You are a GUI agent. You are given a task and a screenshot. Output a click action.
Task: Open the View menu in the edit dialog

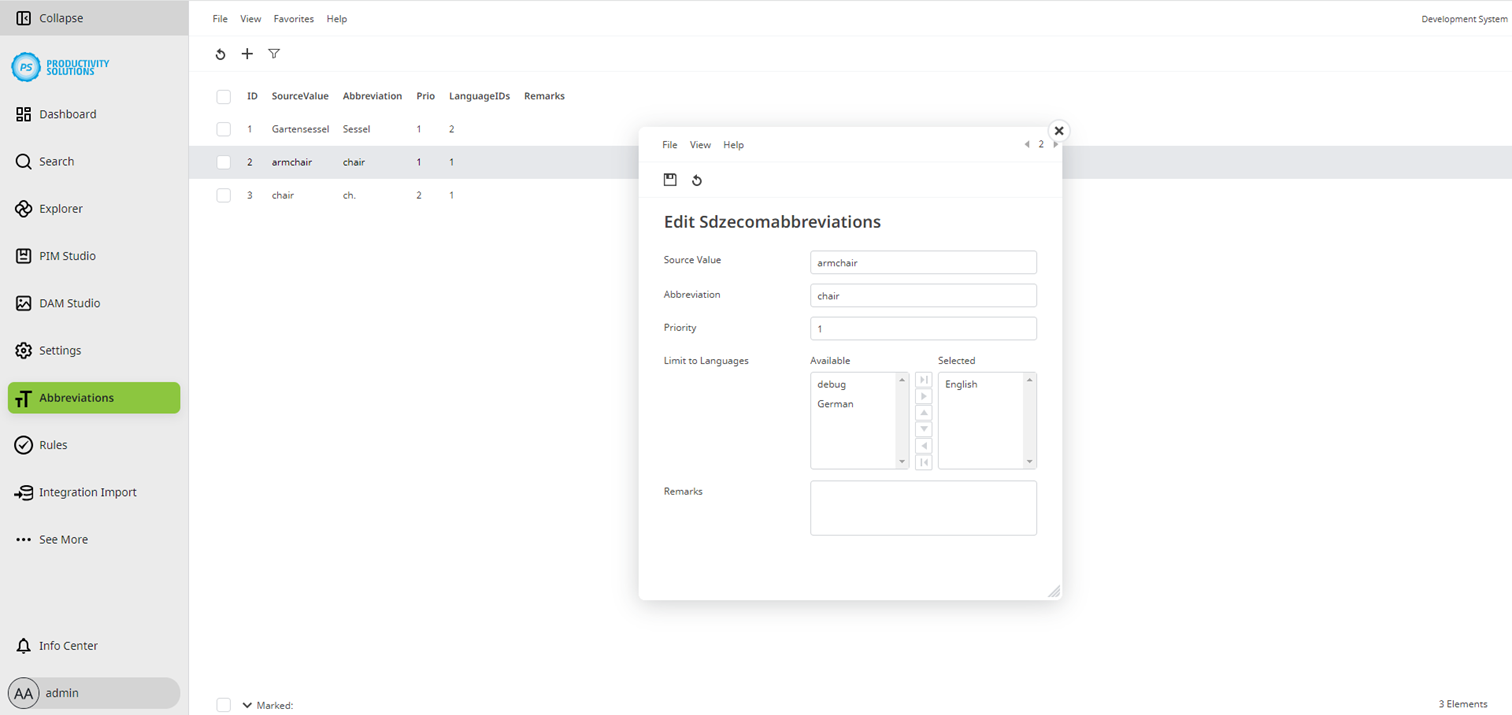pos(700,144)
